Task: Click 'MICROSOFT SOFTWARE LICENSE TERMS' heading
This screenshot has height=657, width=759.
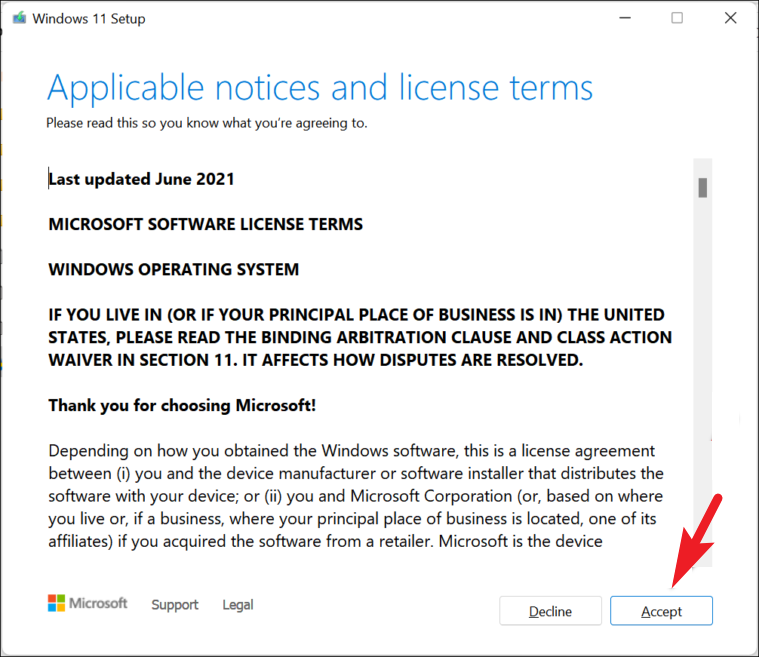Action: coord(206,224)
